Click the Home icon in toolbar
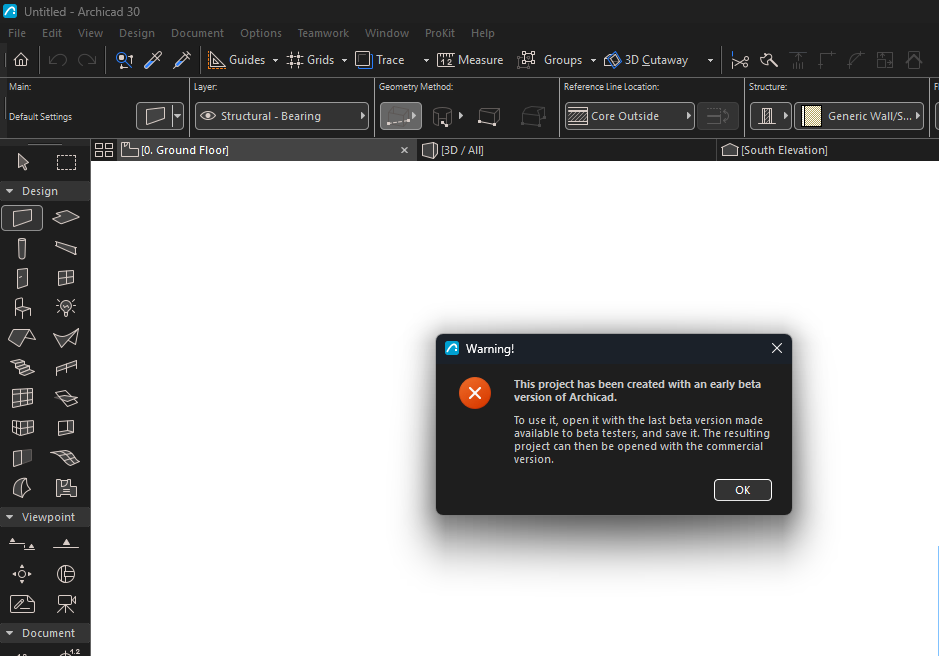The height and width of the screenshot is (656, 939). click(21, 60)
